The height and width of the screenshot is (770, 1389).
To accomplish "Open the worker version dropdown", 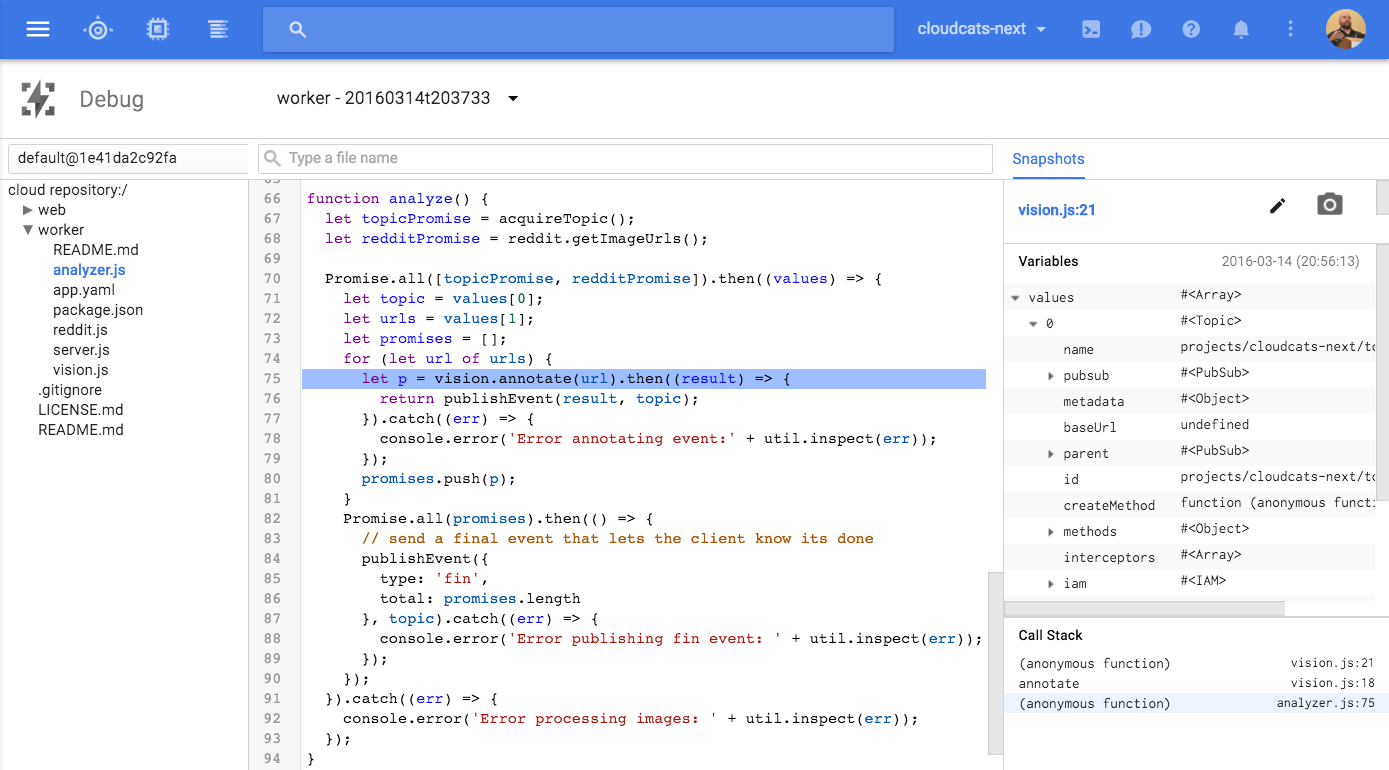I will (398, 98).
